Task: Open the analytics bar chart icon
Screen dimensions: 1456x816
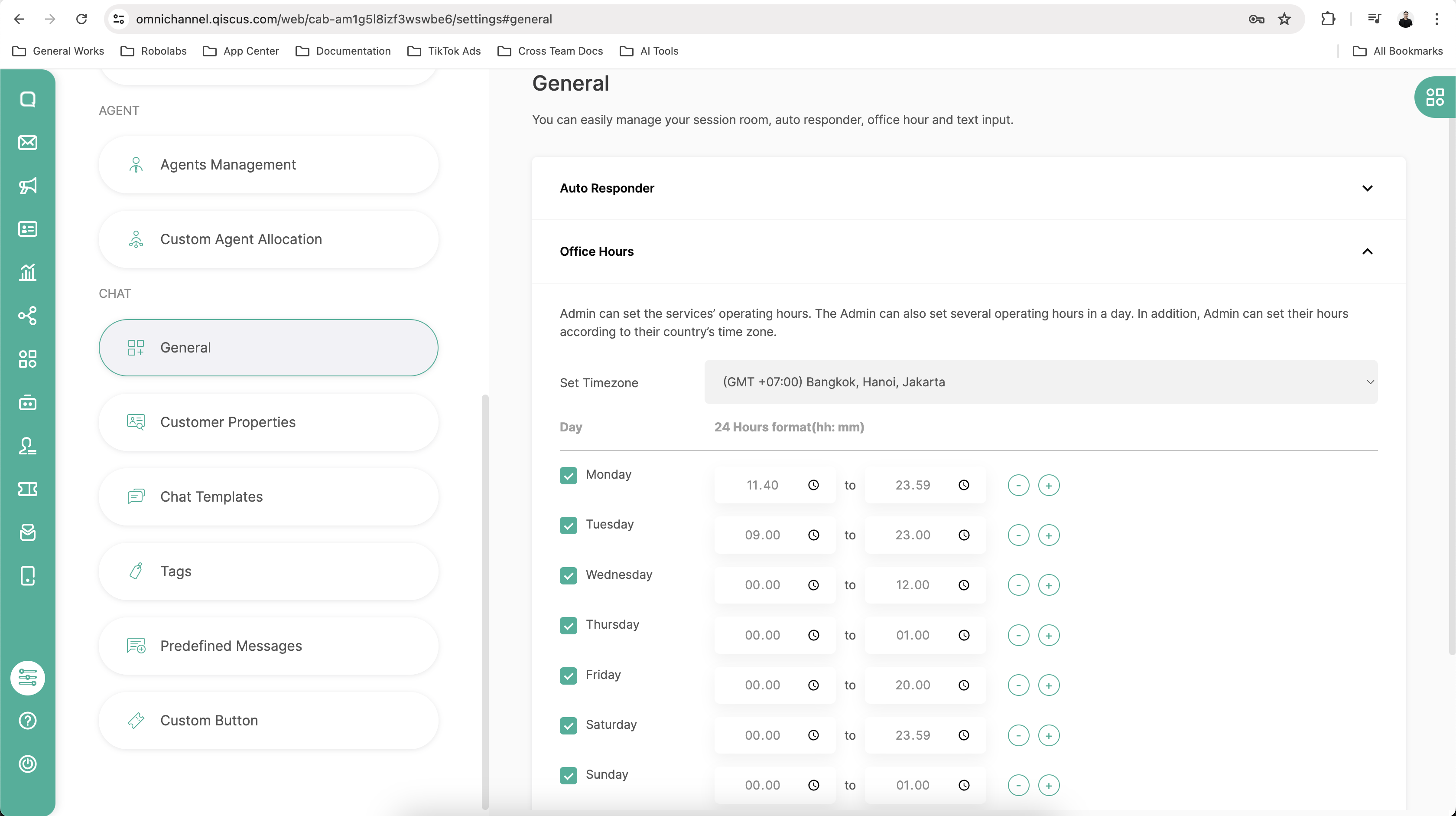Action: 28,273
